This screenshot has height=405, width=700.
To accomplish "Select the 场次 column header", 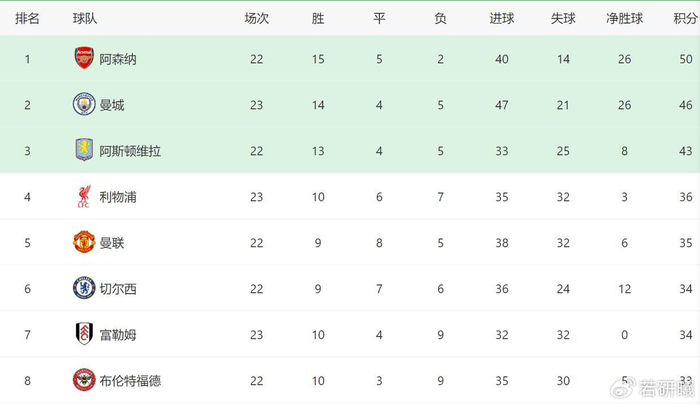I will (x=257, y=19).
